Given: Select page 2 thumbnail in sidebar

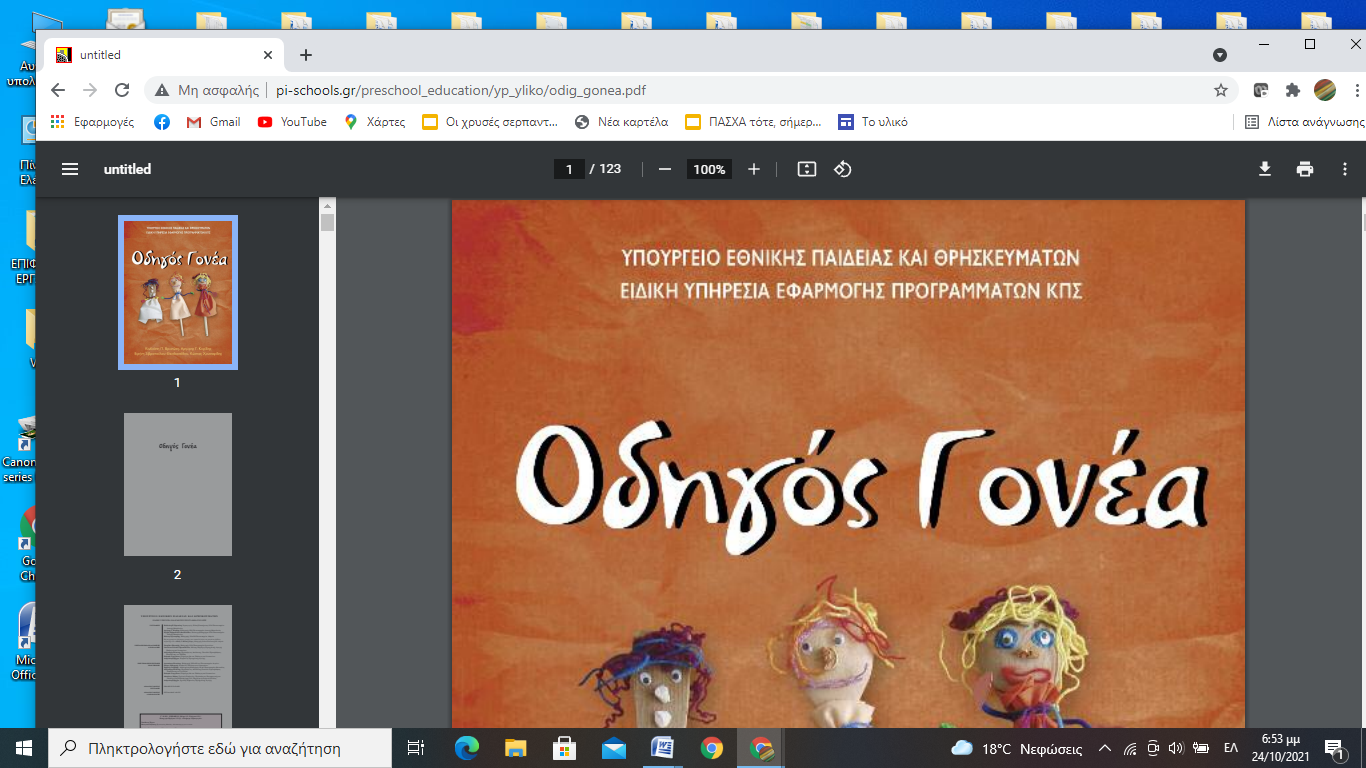Looking at the screenshot, I should click(x=178, y=485).
